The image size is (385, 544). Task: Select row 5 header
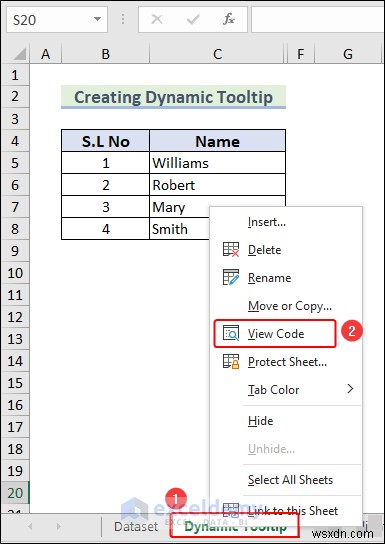(15, 163)
